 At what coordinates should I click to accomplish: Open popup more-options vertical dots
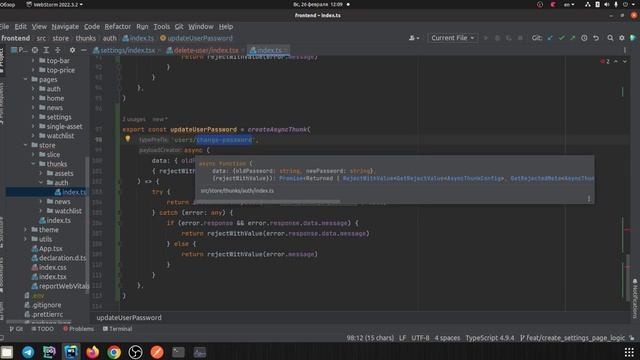(x=589, y=198)
